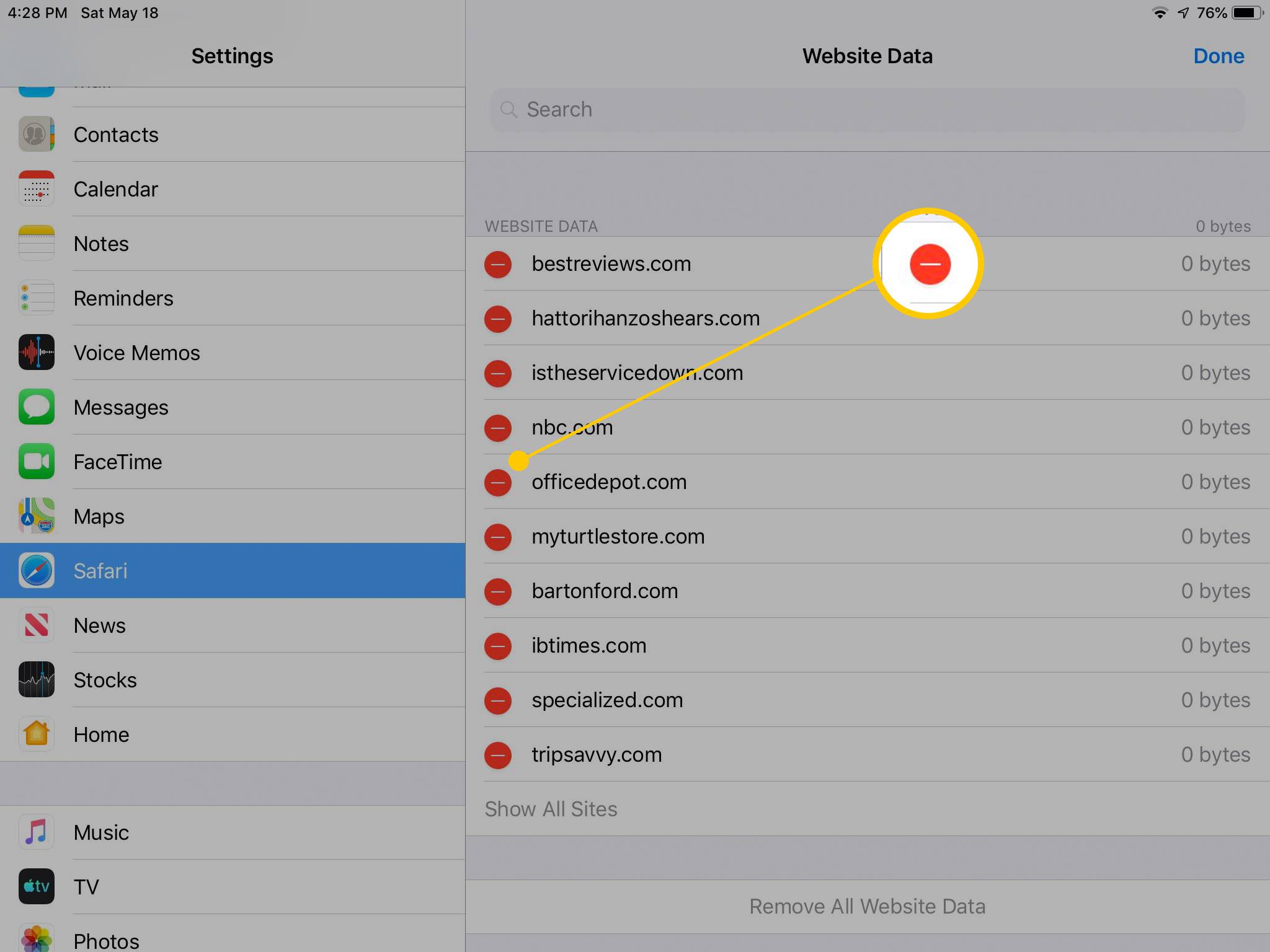
Task: Tap Show All Sites
Action: pos(551,809)
